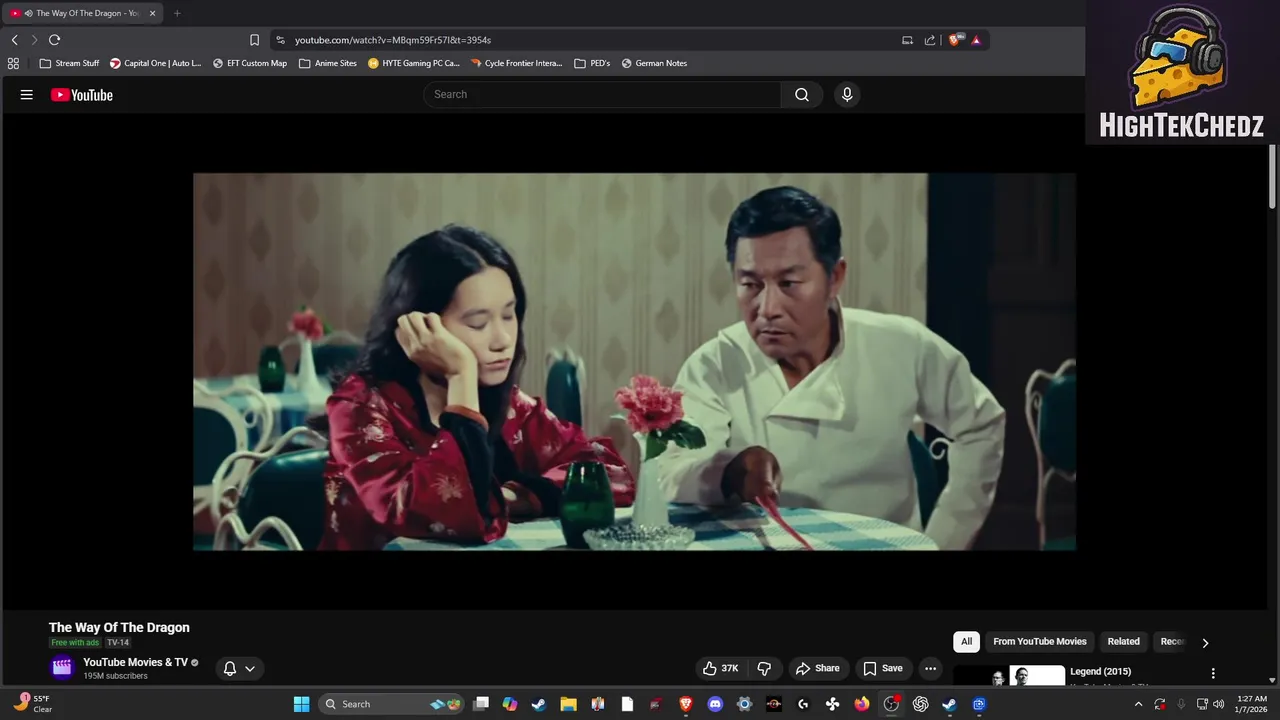Click the Brave Shields lion icon
1280x720 pixels.
[956, 40]
